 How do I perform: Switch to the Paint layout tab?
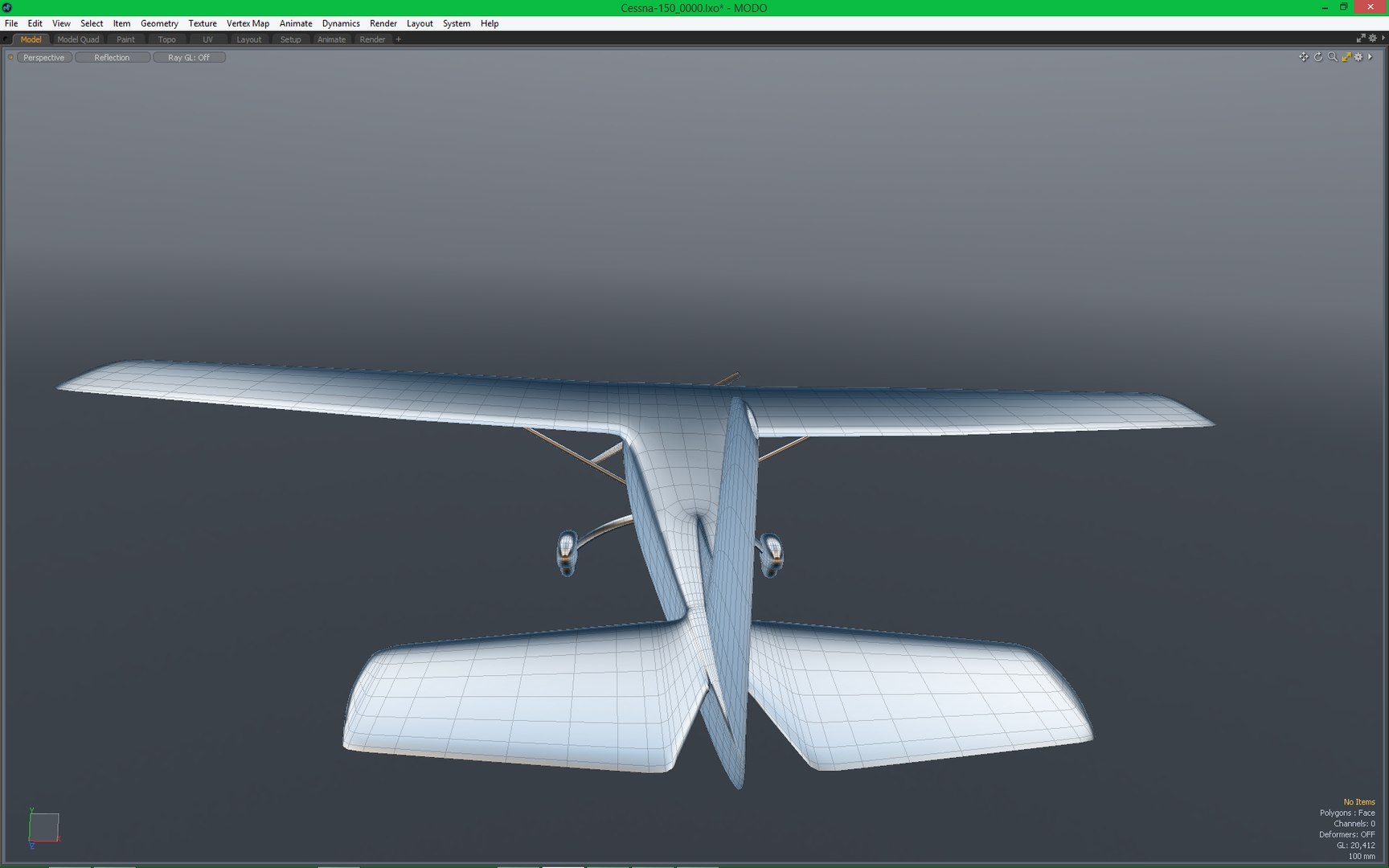pyautogui.click(x=125, y=39)
